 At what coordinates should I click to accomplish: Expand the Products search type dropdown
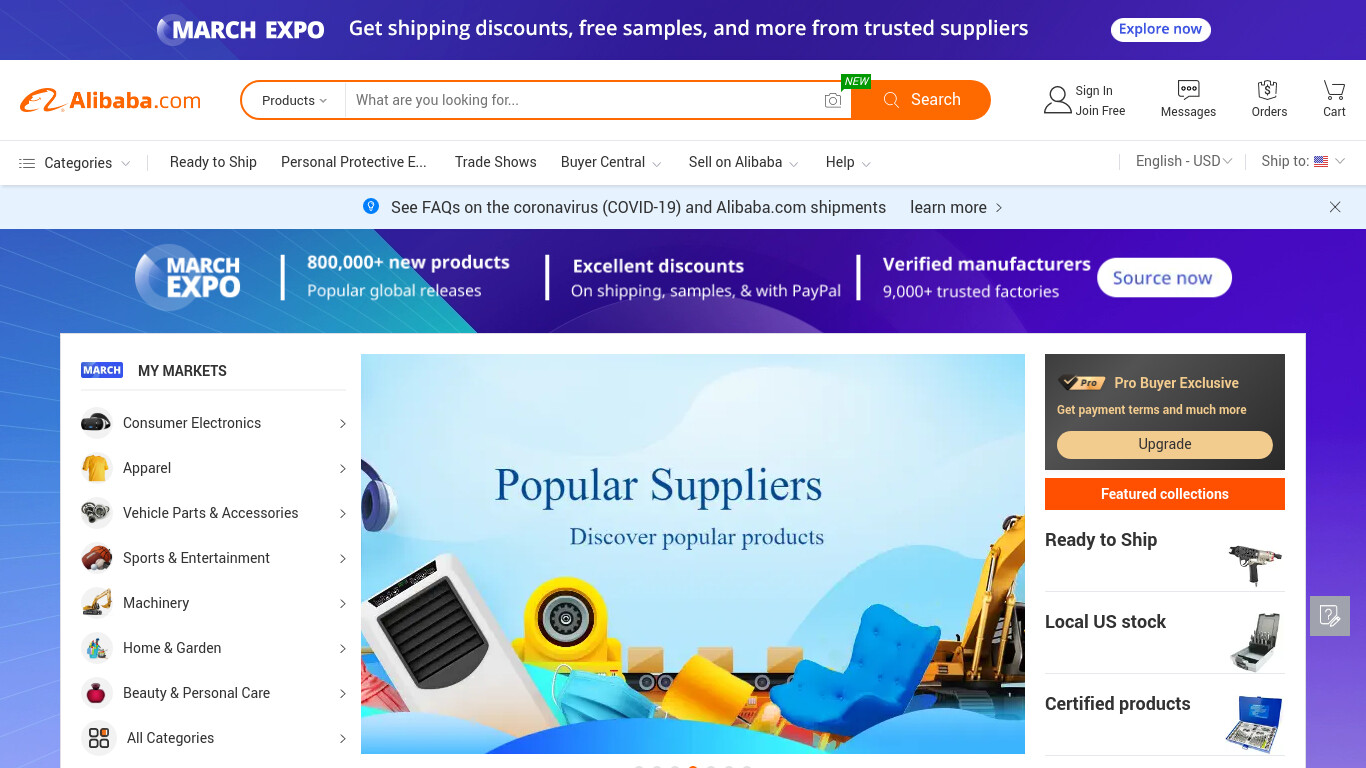294,100
